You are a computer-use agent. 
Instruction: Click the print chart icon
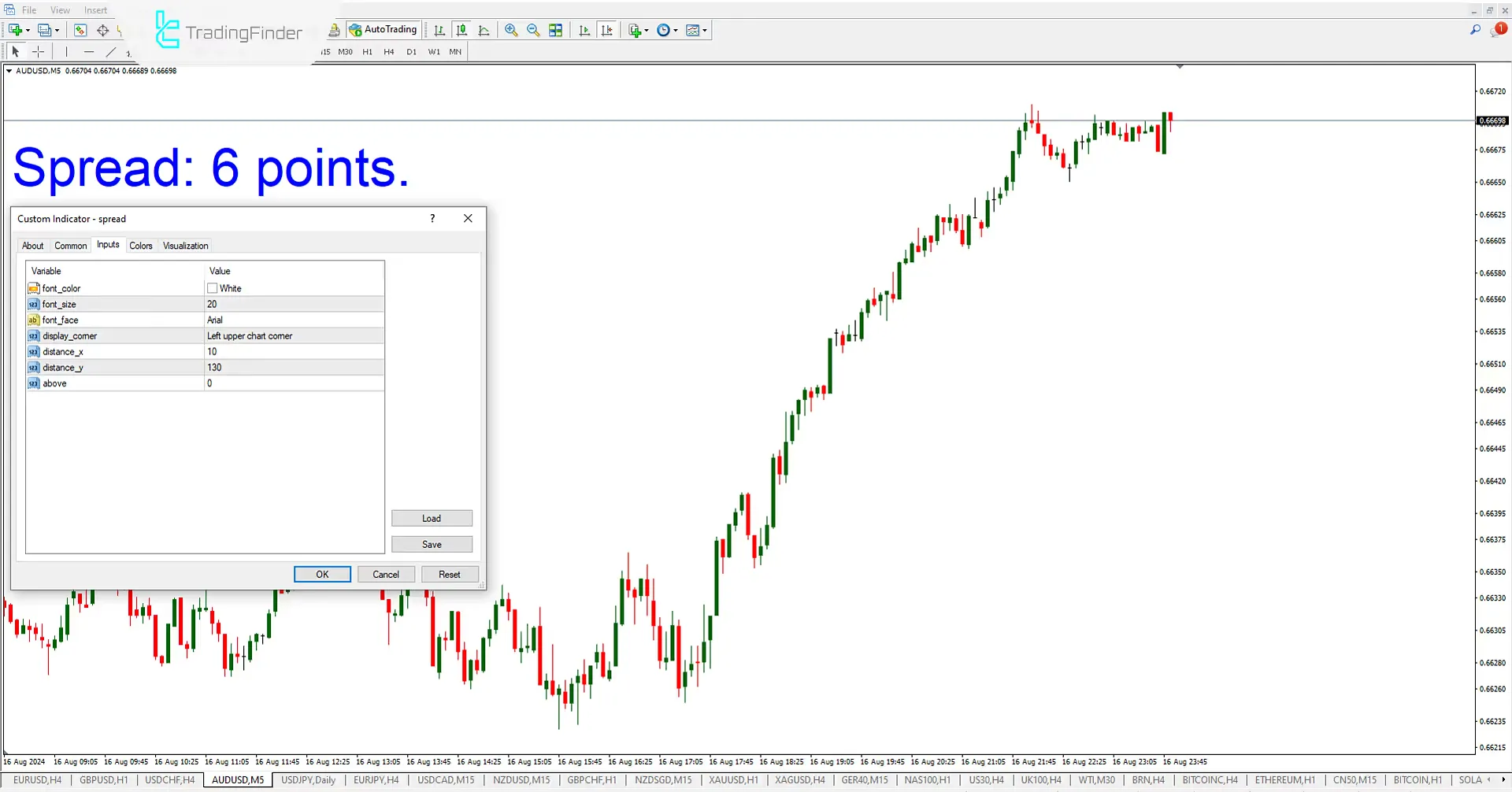pyautogui.click(x=334, y=29)
